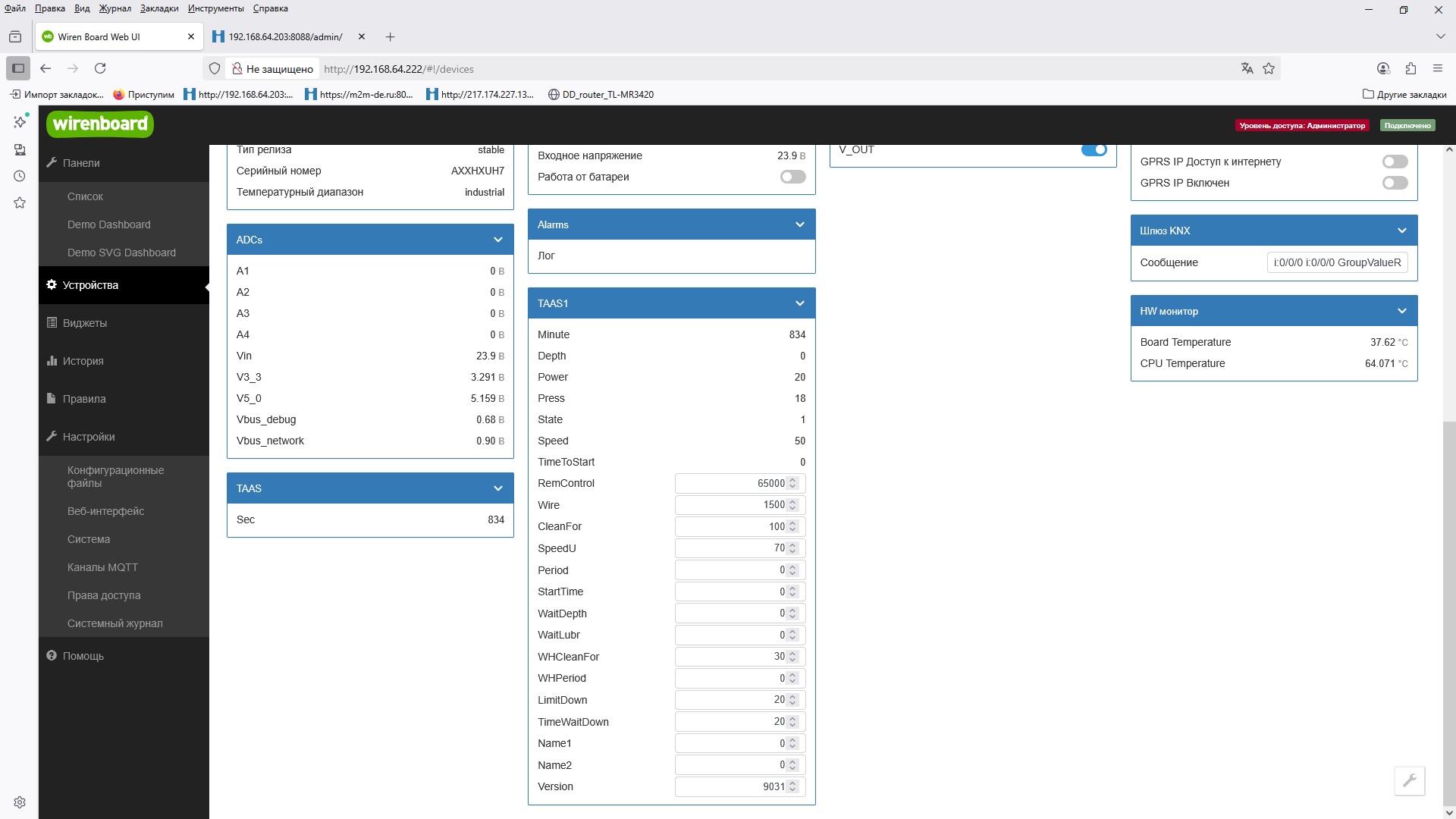This screenshot has width=1456, height=819.
Task: Collapse the TAAS1 panel chevron
Action: pos(799,303)
